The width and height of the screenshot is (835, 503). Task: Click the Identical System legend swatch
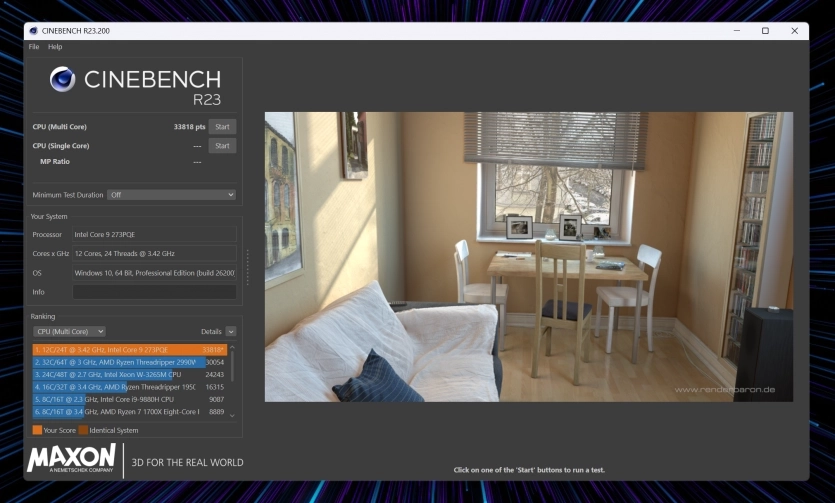click(x=84, y=430)
